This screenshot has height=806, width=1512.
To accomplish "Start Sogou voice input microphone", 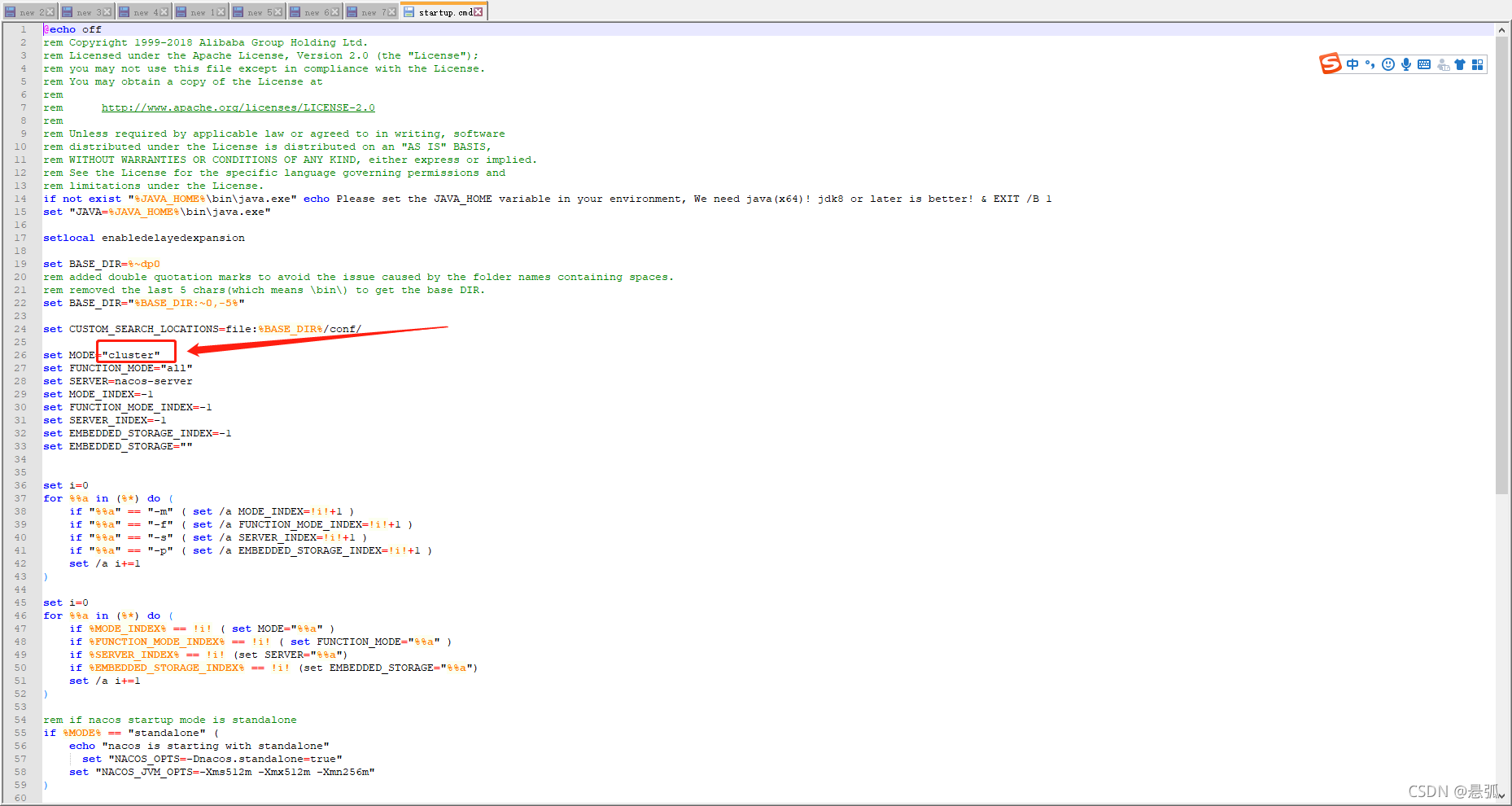I will pos(1406,64).
